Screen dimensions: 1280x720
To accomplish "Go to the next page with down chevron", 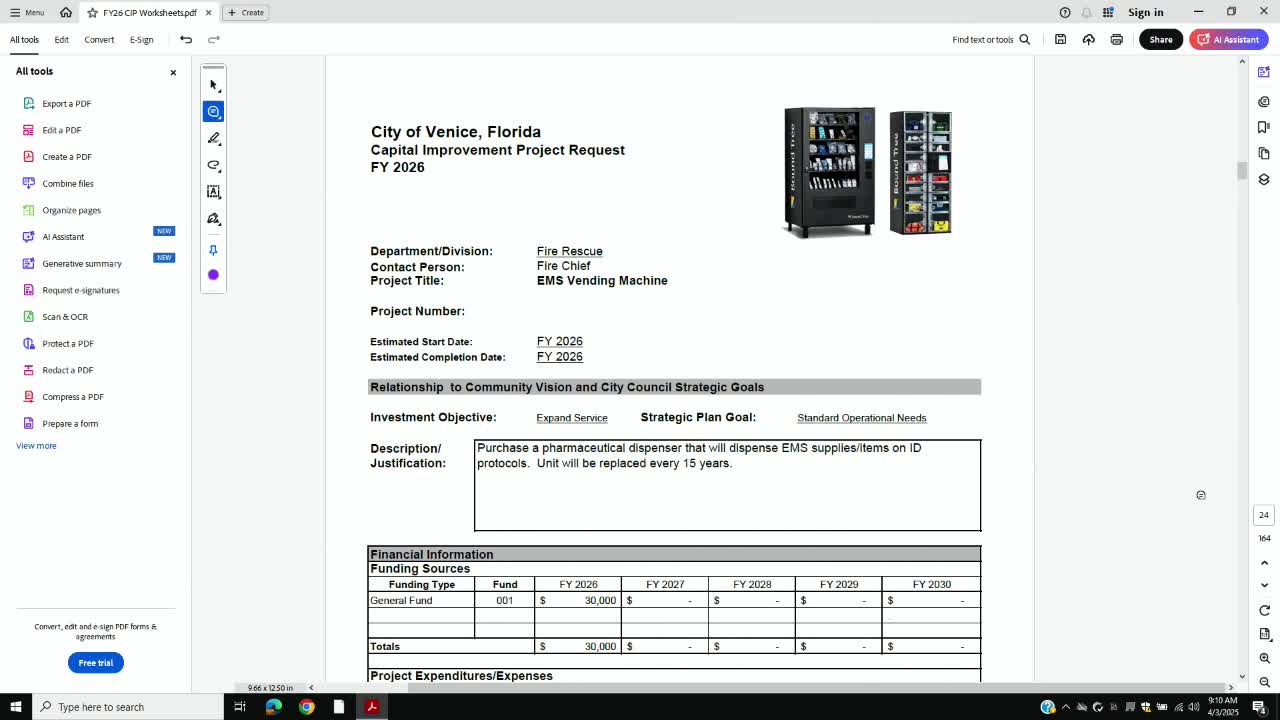I will coord(1264,586).
